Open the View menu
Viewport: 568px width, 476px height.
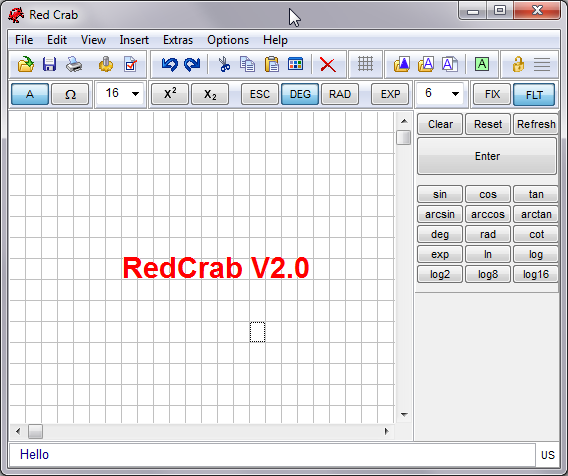pos(93,40)
